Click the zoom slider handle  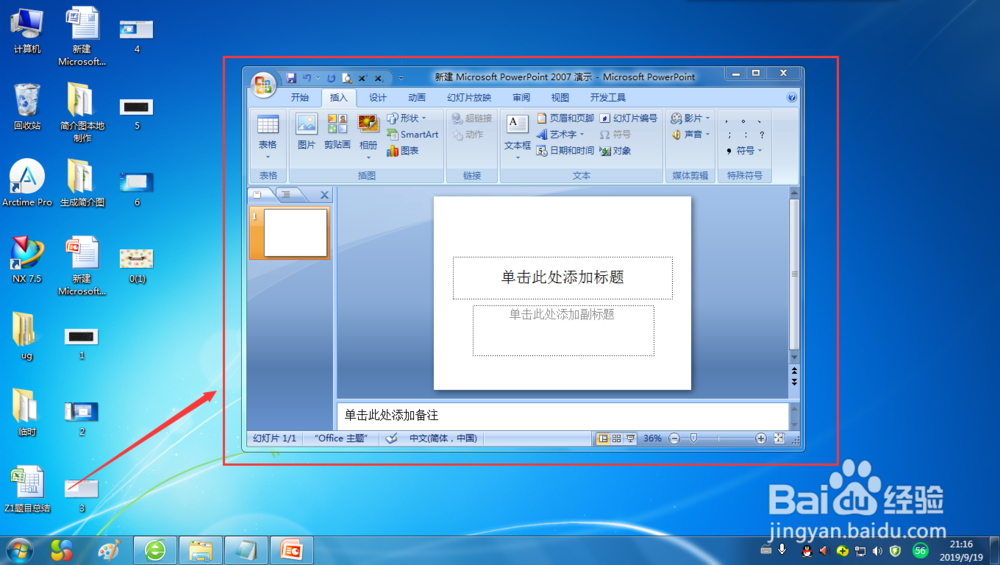click(693, 438)
